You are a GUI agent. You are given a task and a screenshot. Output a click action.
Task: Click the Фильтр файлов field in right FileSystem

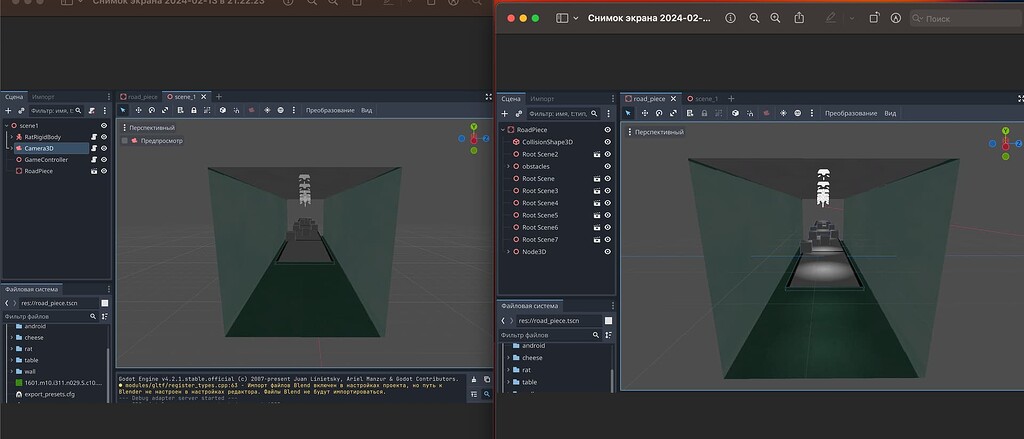[x=551, y=335]
